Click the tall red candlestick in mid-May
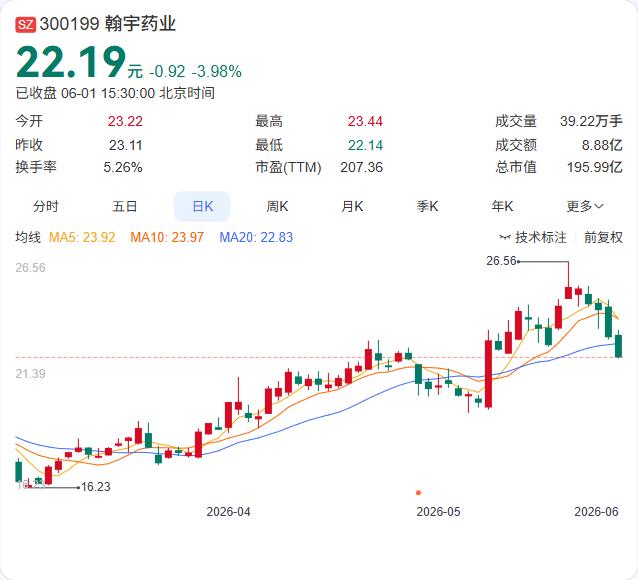 tap(488, 373)
